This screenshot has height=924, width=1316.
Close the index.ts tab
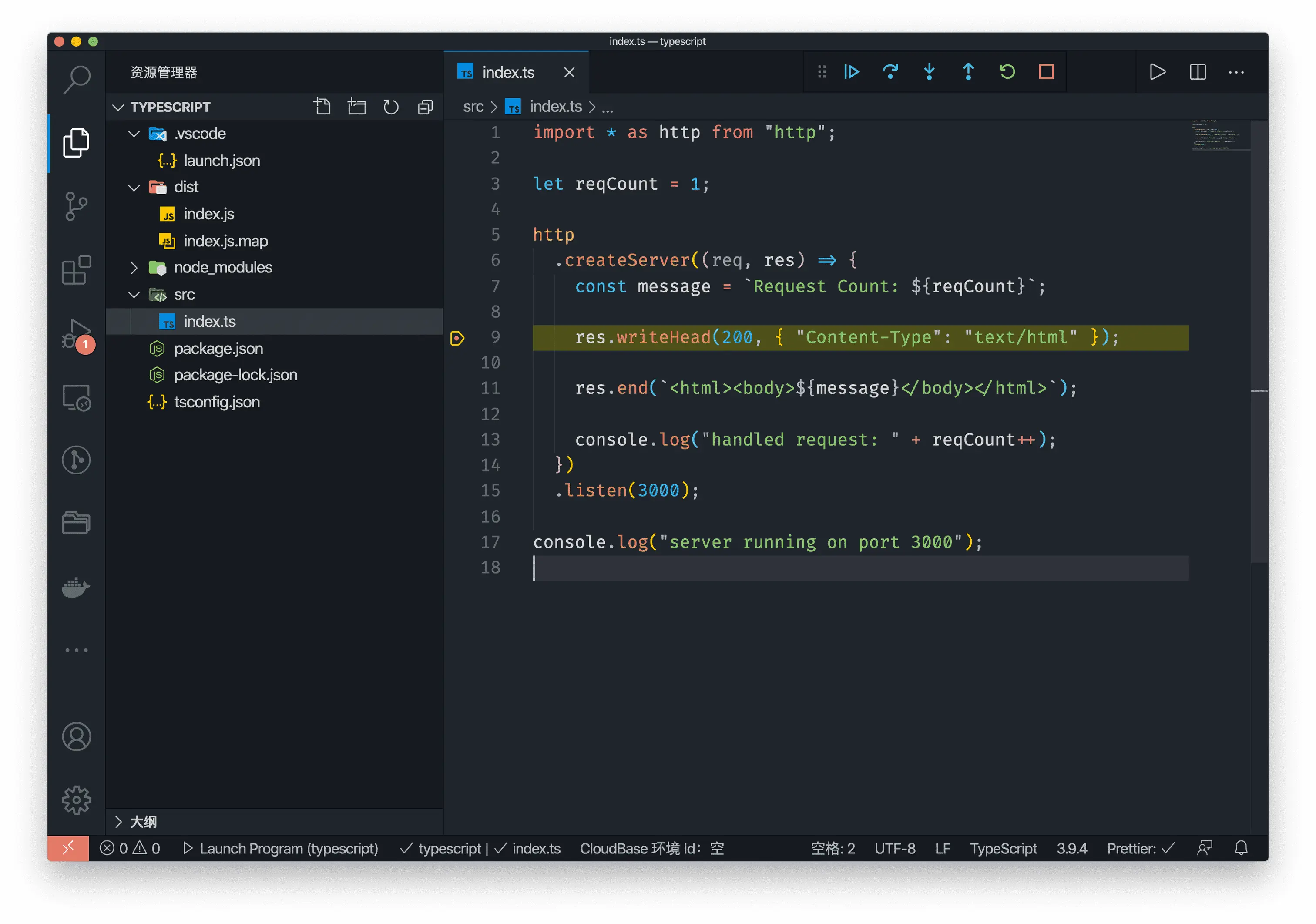[x=569, y=72]
